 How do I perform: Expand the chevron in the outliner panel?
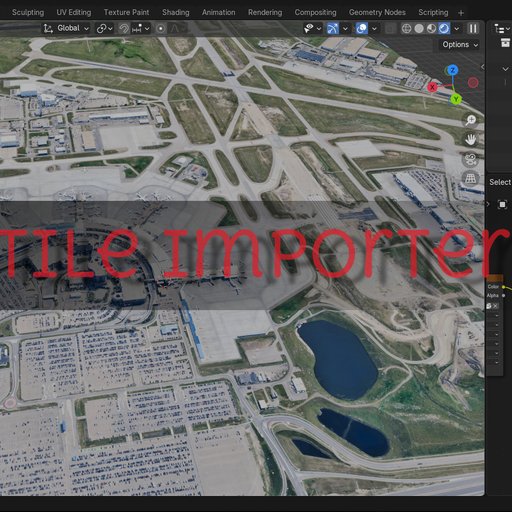click(505, 69)
